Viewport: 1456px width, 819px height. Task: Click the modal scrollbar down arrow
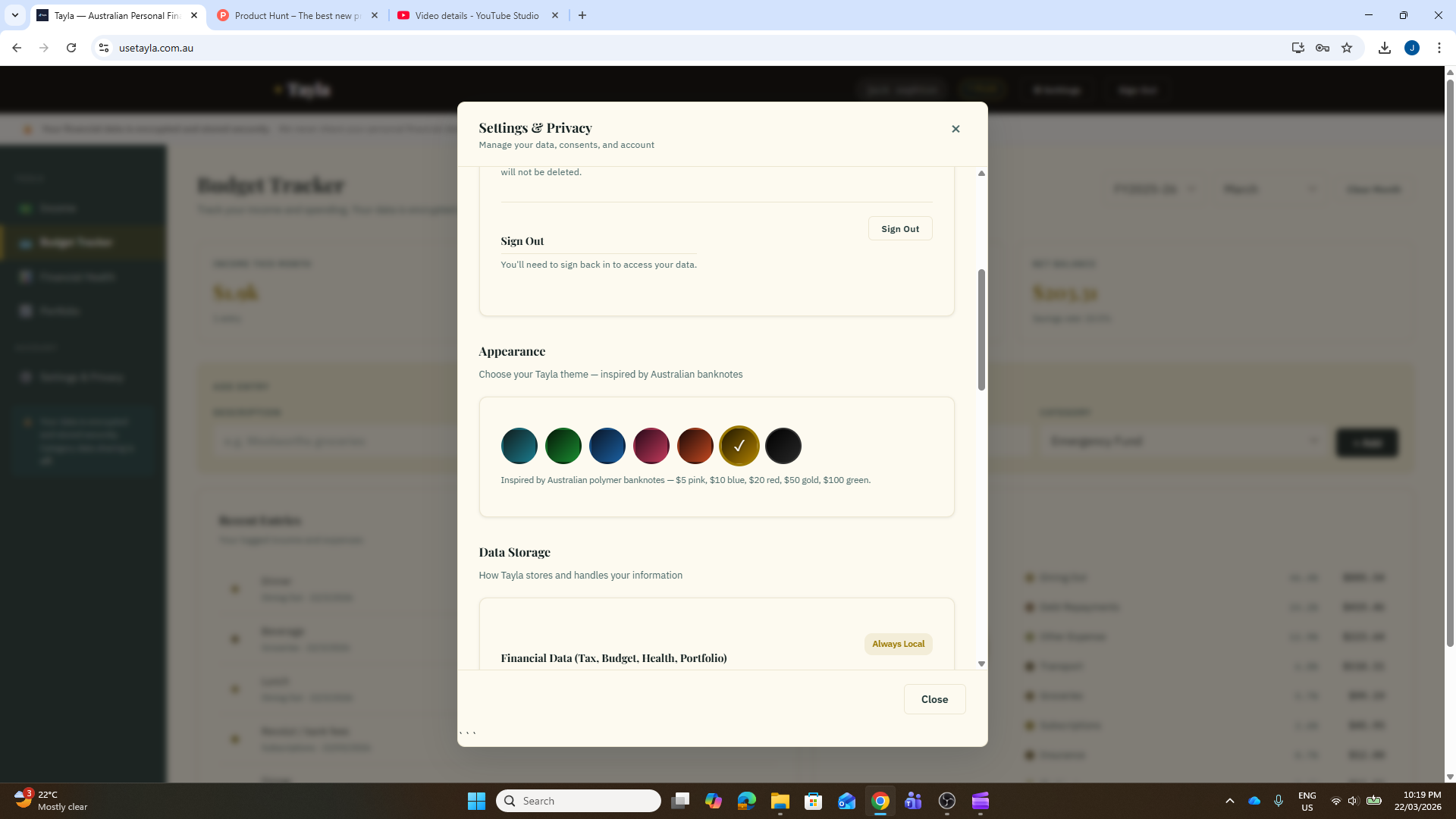pos(981,663)
